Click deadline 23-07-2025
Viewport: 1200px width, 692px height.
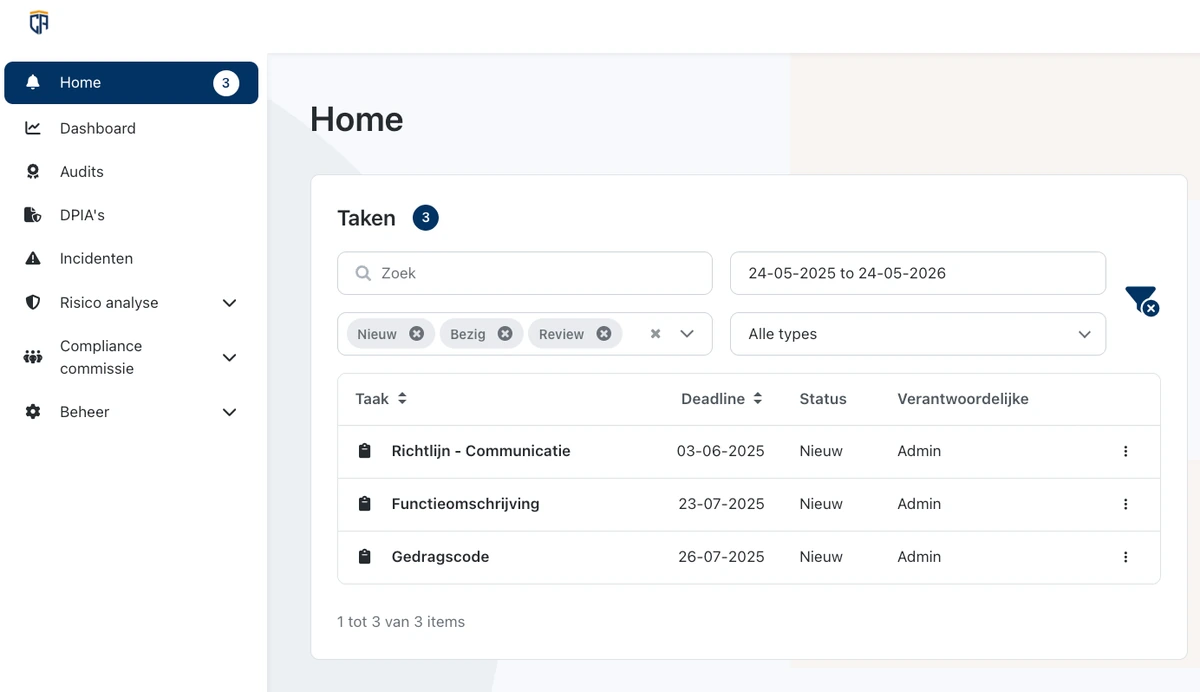(x=721, y=504)
